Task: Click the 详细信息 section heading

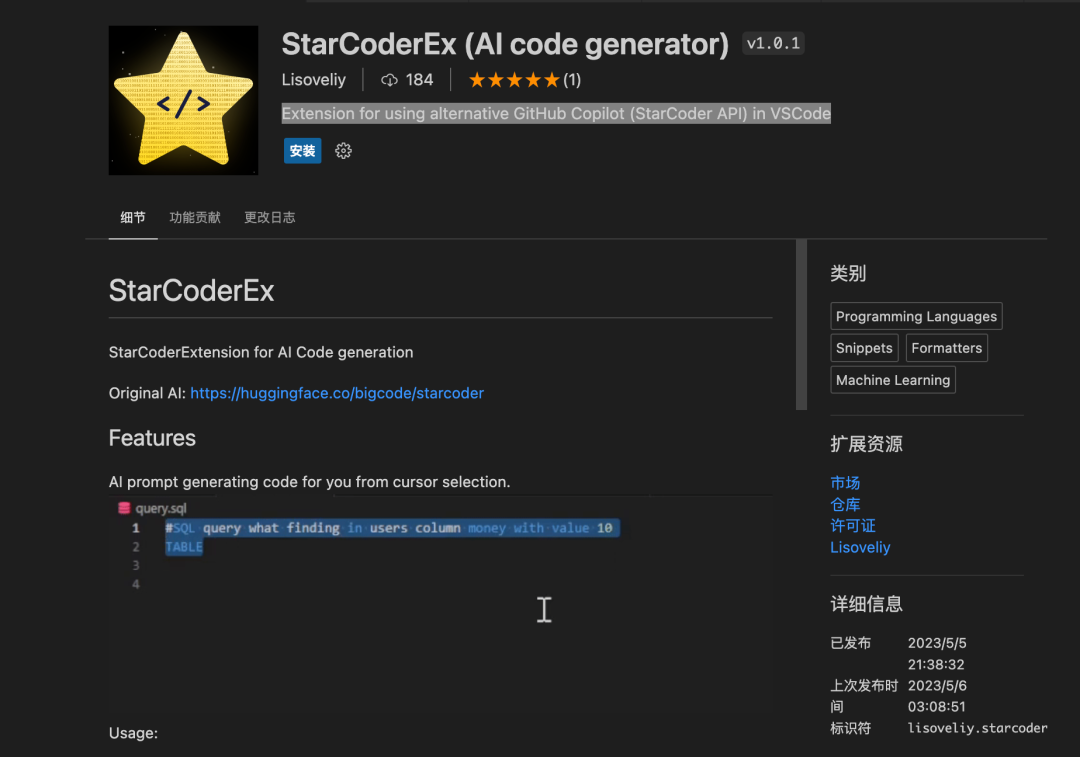Action: pos(866,604)
